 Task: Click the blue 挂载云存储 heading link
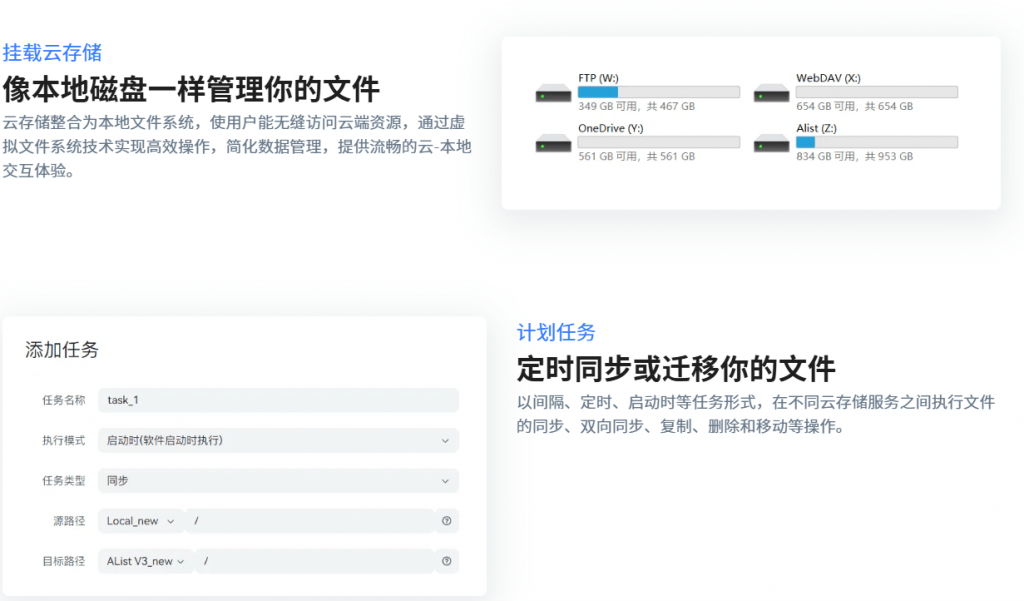pos(52,52)
